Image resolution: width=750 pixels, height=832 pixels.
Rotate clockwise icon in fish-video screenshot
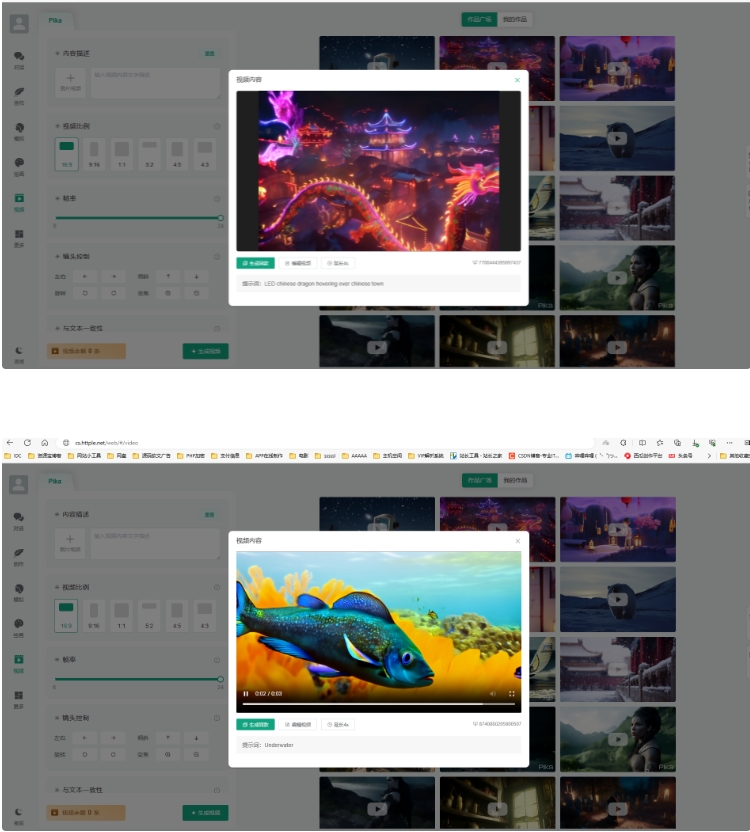pyautogui.click(x=113, y=754)
